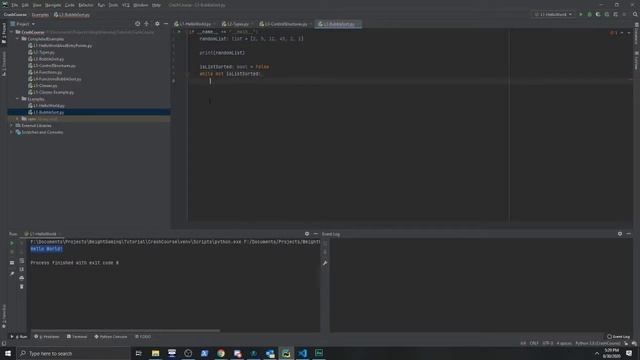Screen dimensions: 640x360
Task: Run the L1-HelloWorld configuration with green play
Action: tap(581, 14)
